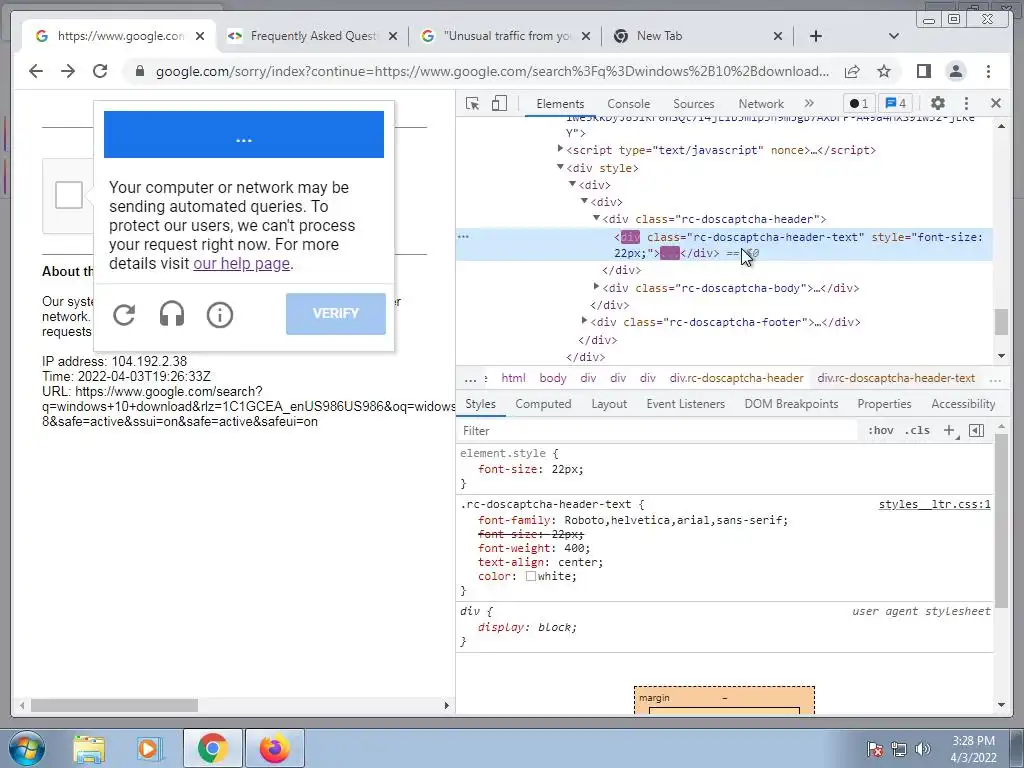
Task: Click the address bar URL
Action: coord(492,71)
